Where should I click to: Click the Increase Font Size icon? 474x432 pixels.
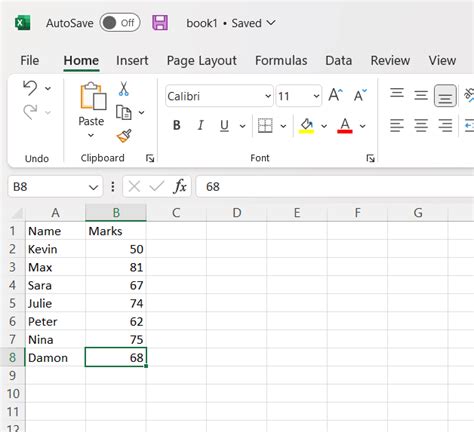click(335, 95)
